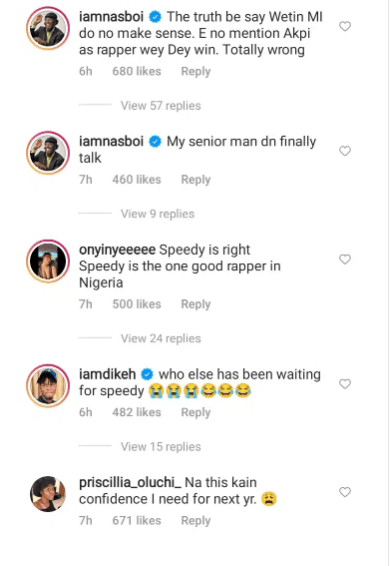View the 671 likes list
Viewport: 390px width, 566px height.
136,521
